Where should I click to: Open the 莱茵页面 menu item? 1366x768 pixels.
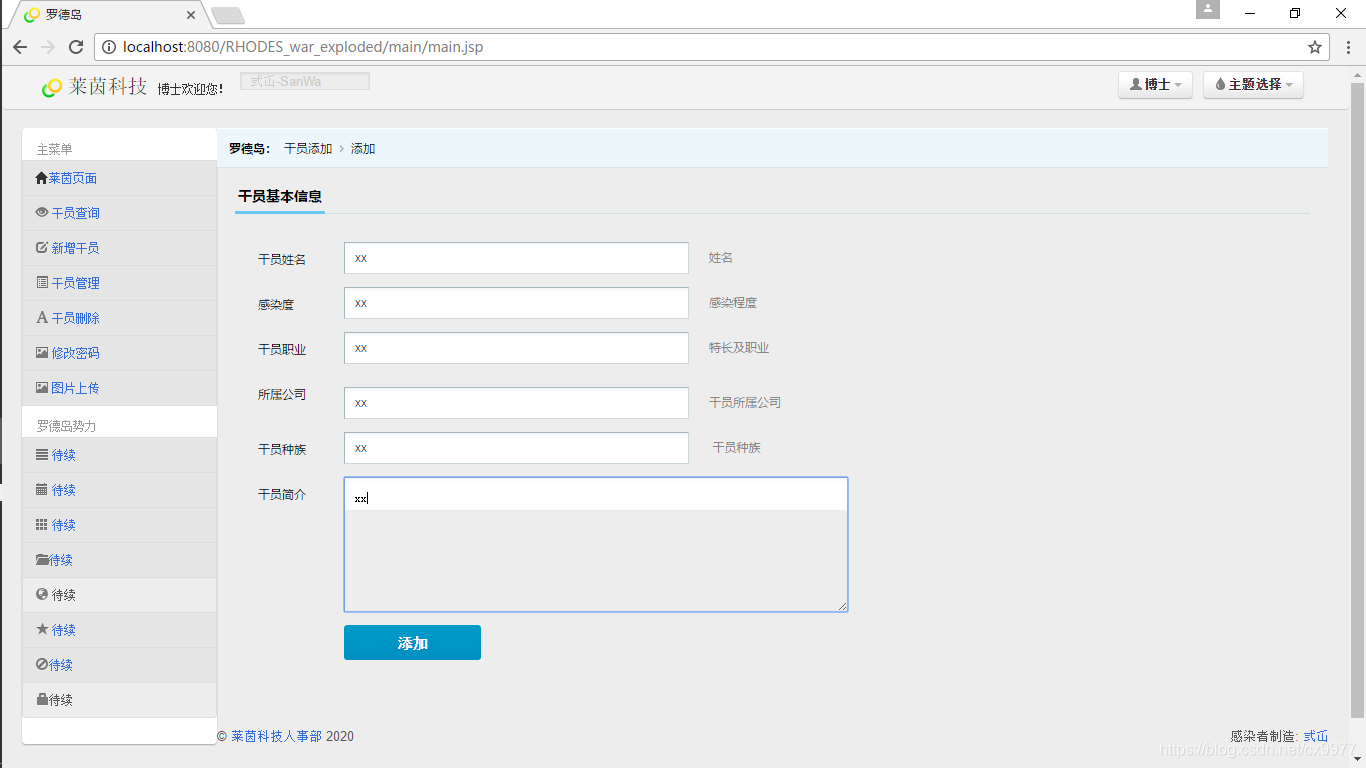[119, 178]
